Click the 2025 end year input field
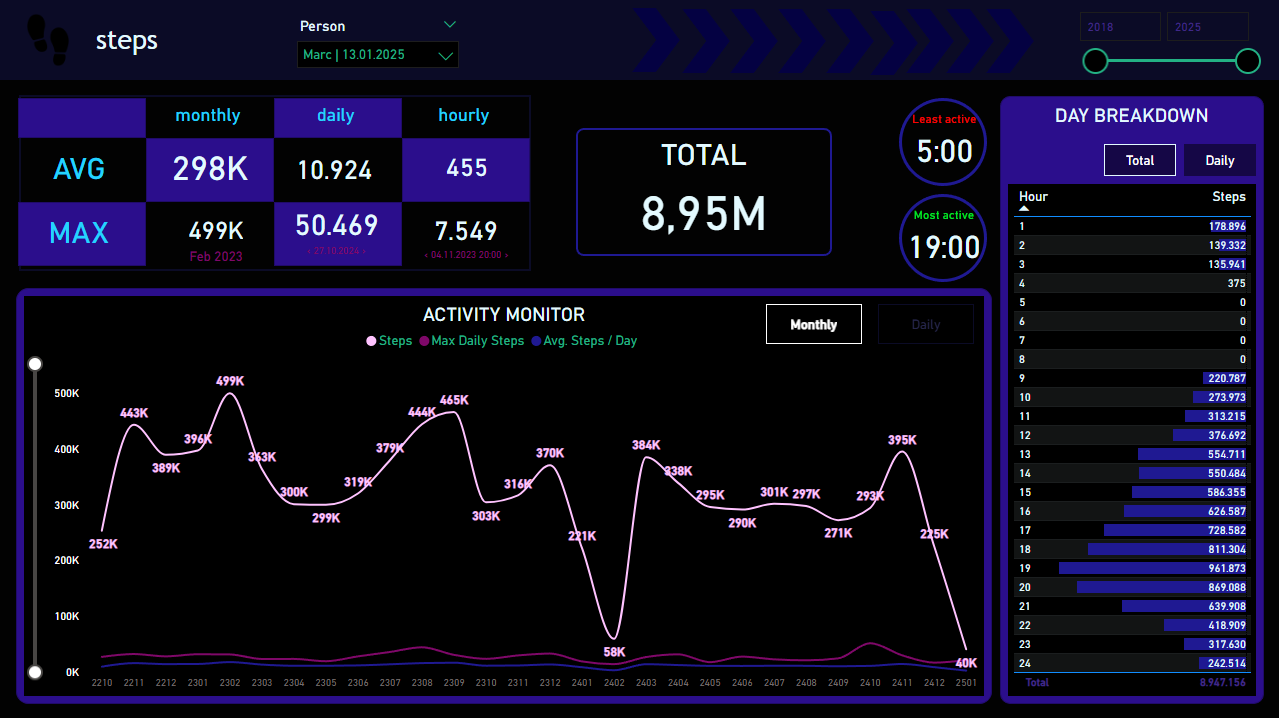 [x=1207, y=27]
